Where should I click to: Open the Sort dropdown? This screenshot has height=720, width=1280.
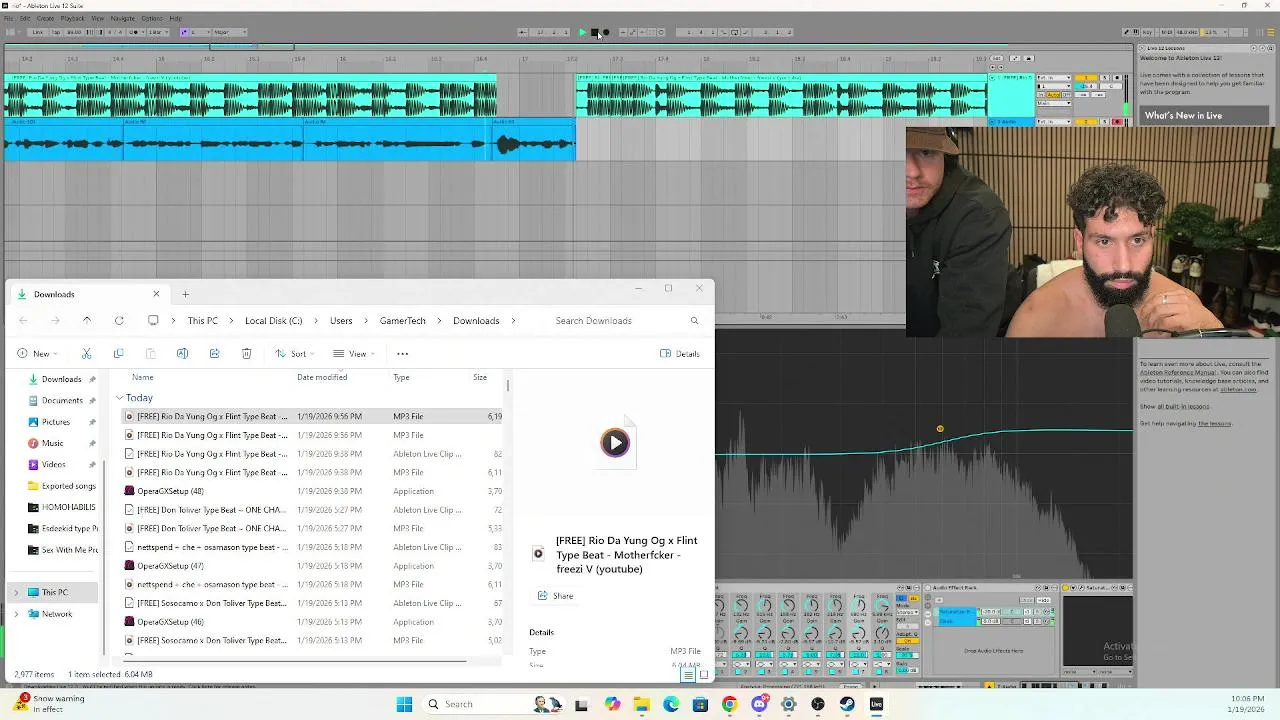(294, 354)
